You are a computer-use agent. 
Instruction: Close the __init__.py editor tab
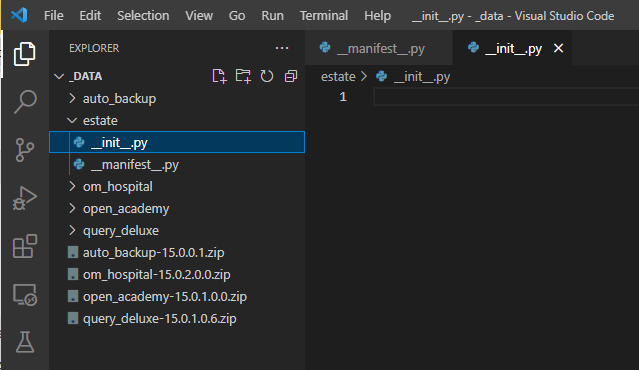(x=559, y=48)
